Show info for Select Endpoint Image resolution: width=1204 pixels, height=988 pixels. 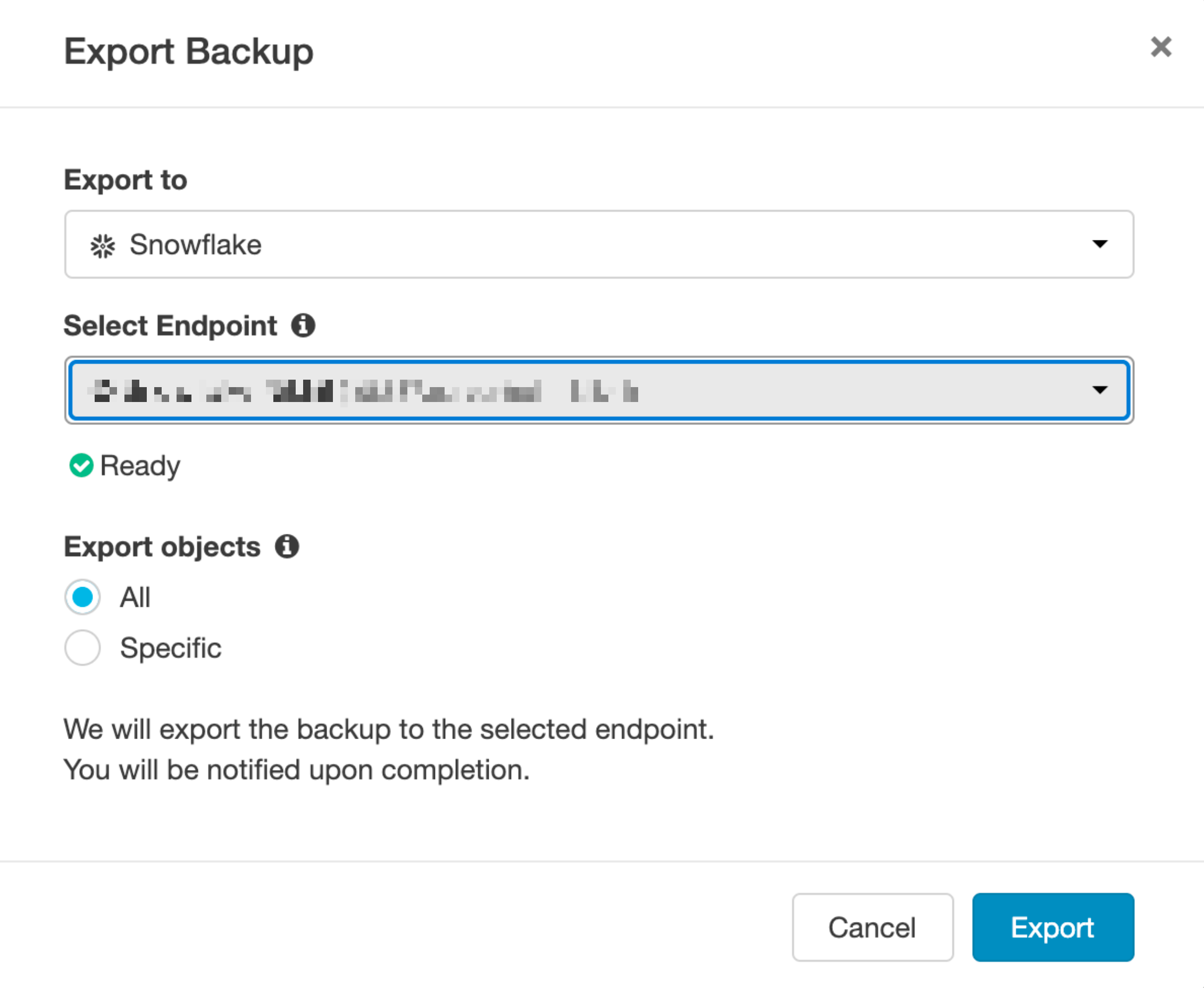[303, 325]
